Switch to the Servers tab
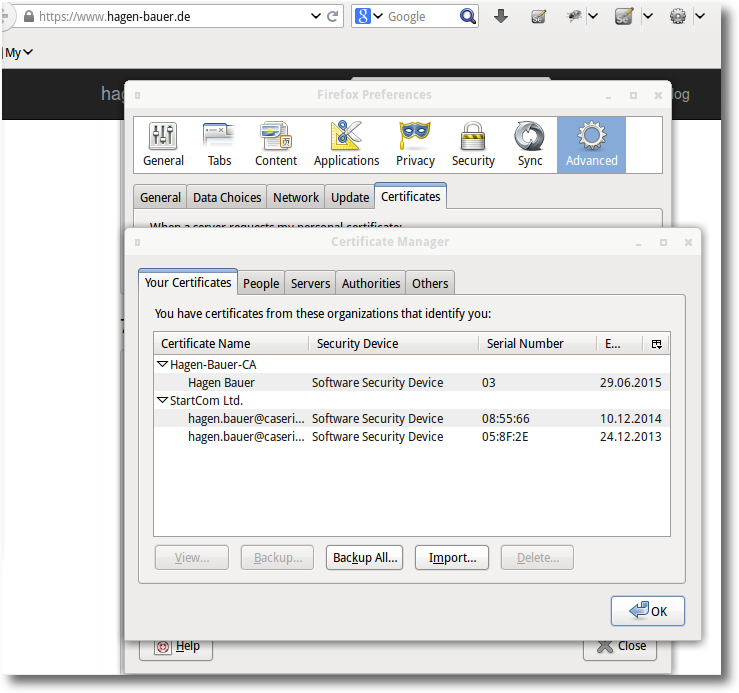 pyautogui.click(x=310, y=283)
